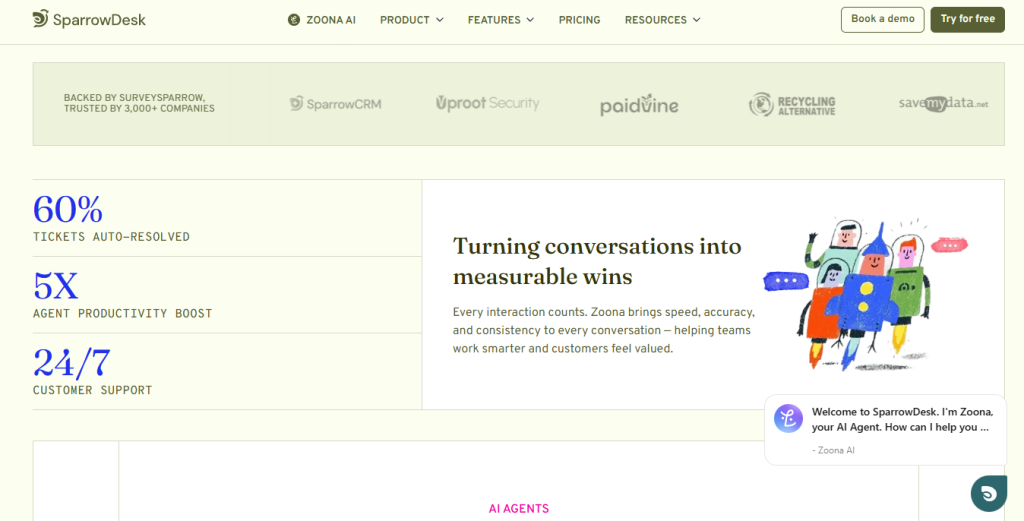Click the Uproot Security logo
This screenshot has height=521, width=1024.
(487, 103)
